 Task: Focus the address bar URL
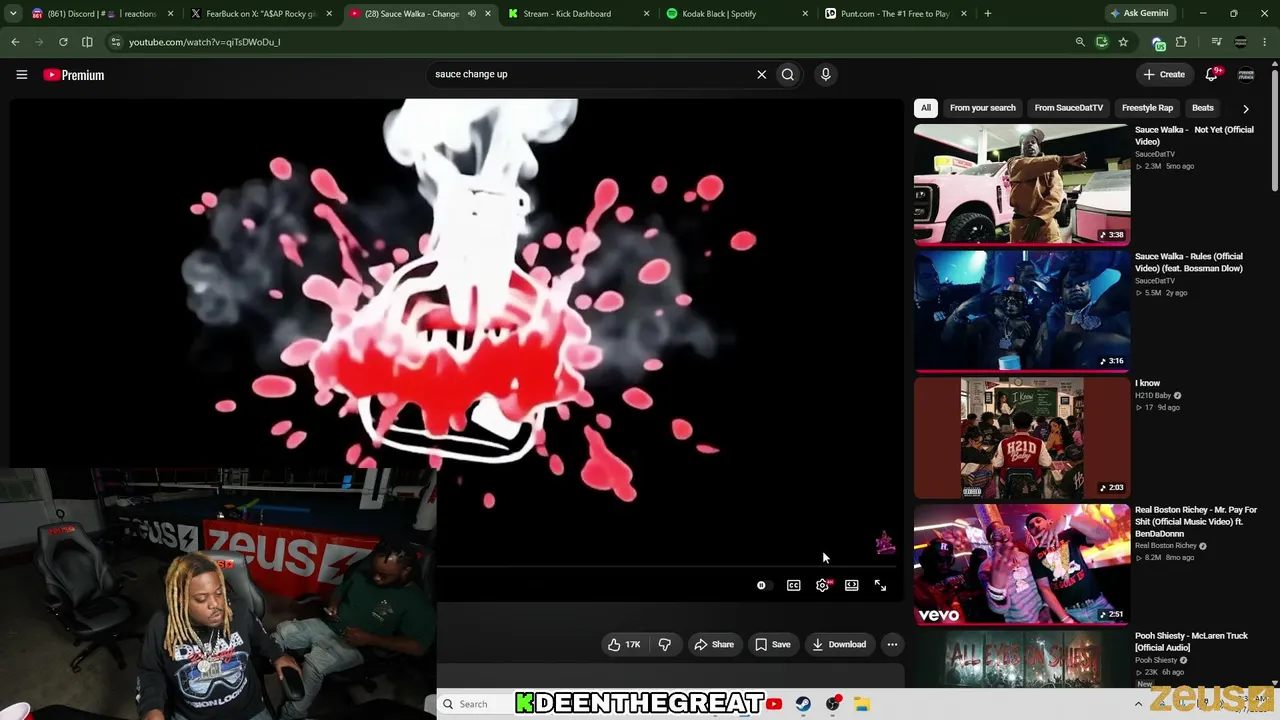point(204,42)
